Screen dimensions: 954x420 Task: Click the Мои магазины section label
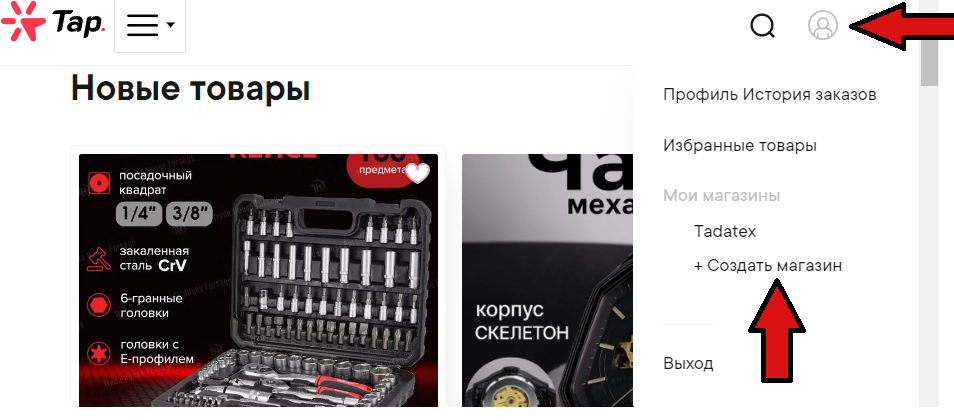coord(722,196)
